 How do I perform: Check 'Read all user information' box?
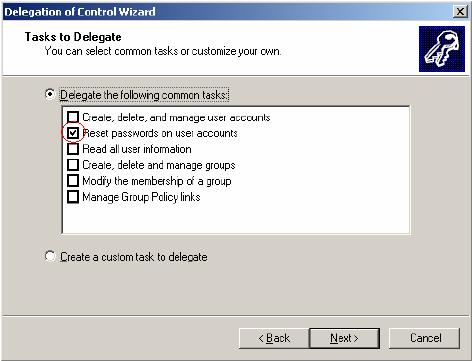click(x=73, y=149)
